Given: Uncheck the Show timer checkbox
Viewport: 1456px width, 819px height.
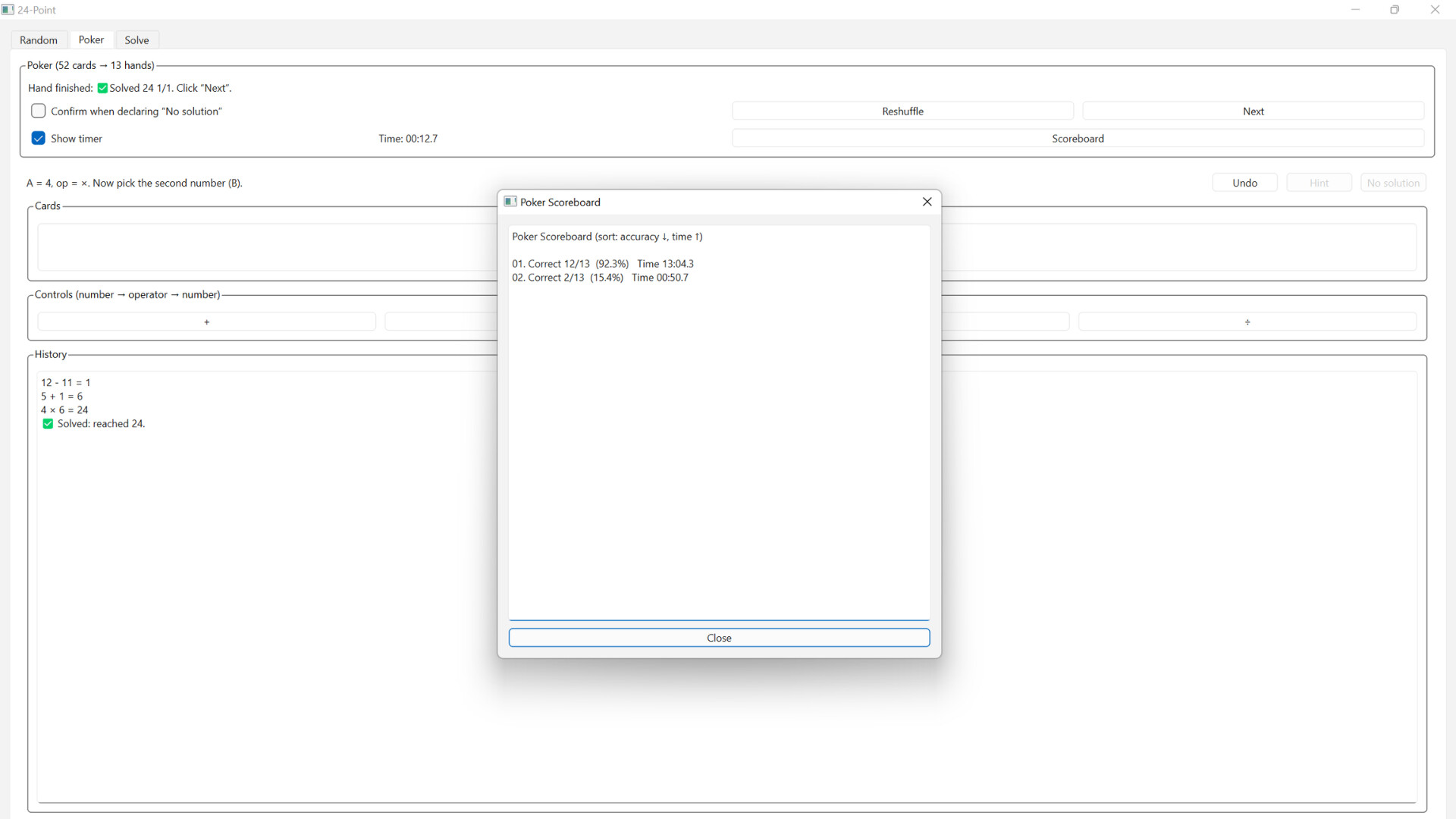Looking at the screenshot, I should [x=39, y=138].
